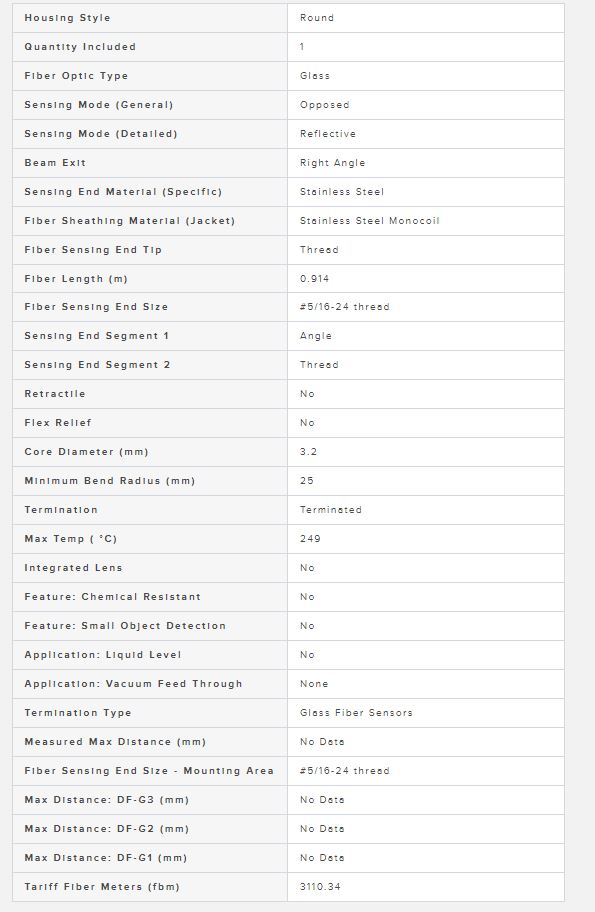This screenshot has width=595, height=912.
Task: Click the Right Angle beam exit value
Action: [x=332, y=163]
